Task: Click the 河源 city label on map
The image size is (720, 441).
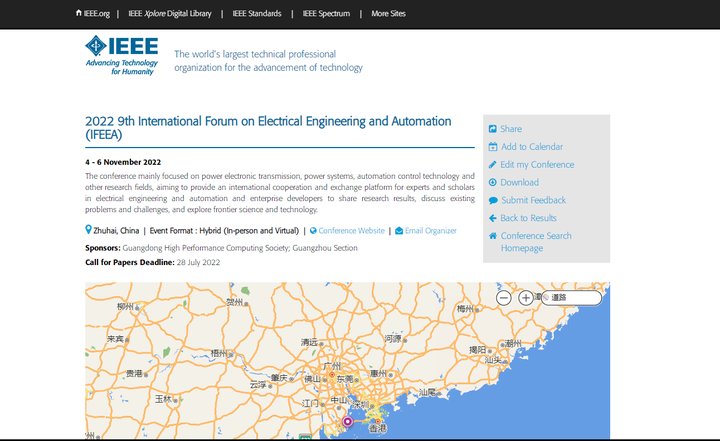Action: (x=393, y=339)
